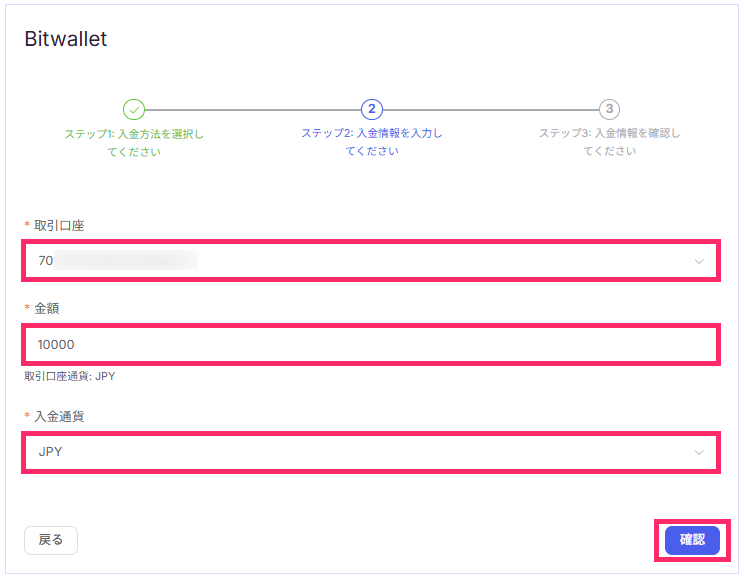Click the 取引口座 field label
This screenshot has width=744, height=578.
pos(59,225)
